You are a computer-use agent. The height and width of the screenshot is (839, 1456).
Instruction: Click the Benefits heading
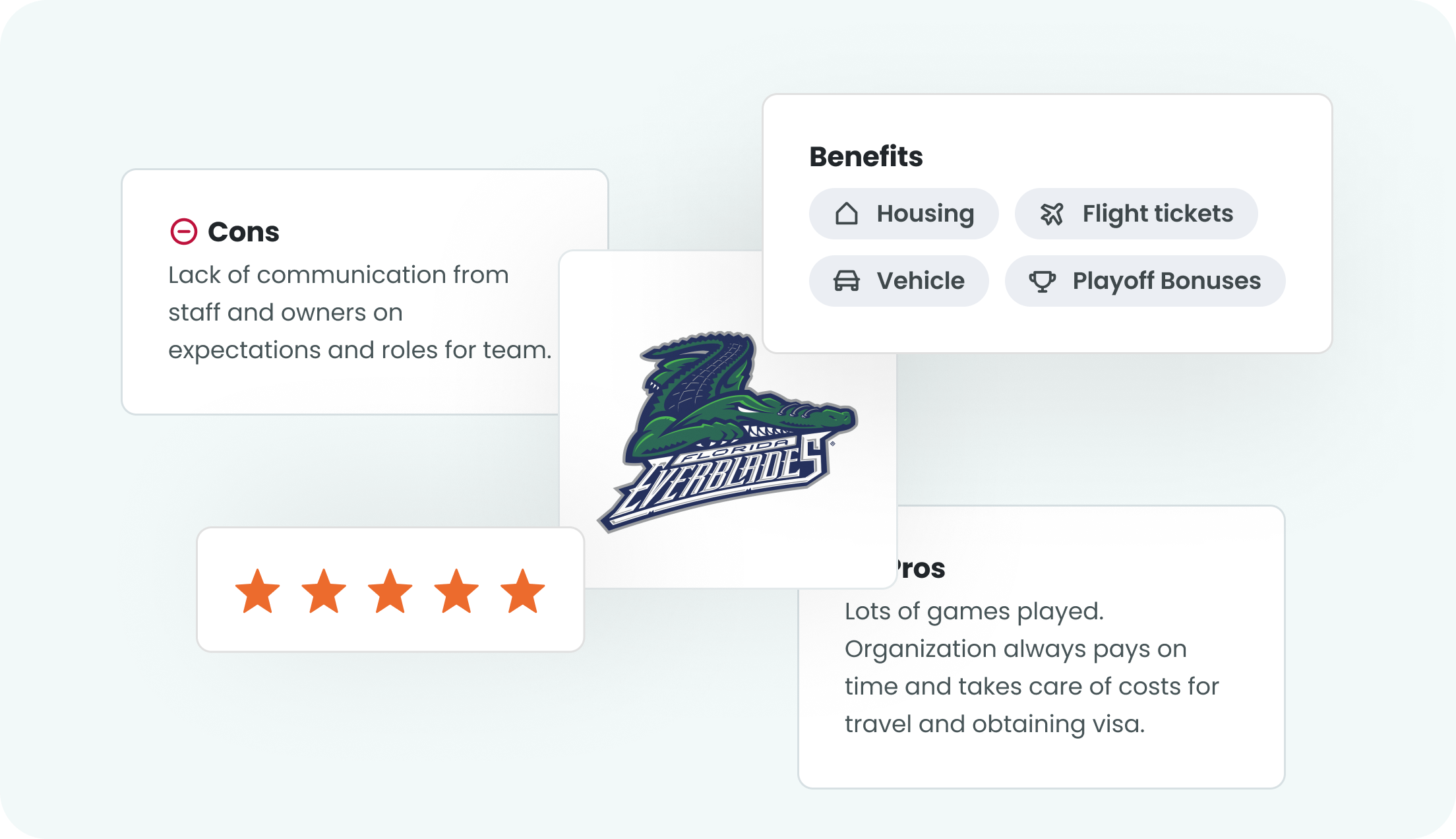pyautogui.click(x=866, y=157)
